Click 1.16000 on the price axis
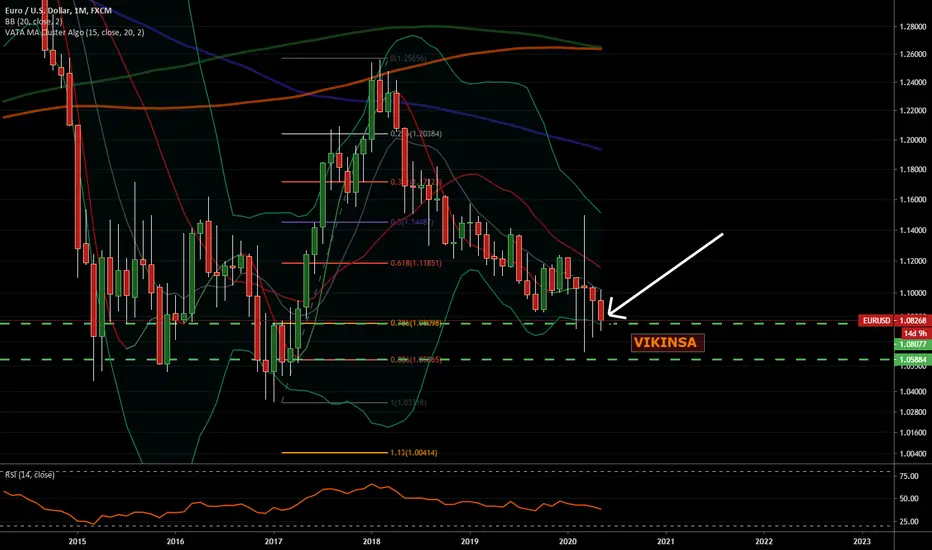932x550 pixels. (913, 200)
